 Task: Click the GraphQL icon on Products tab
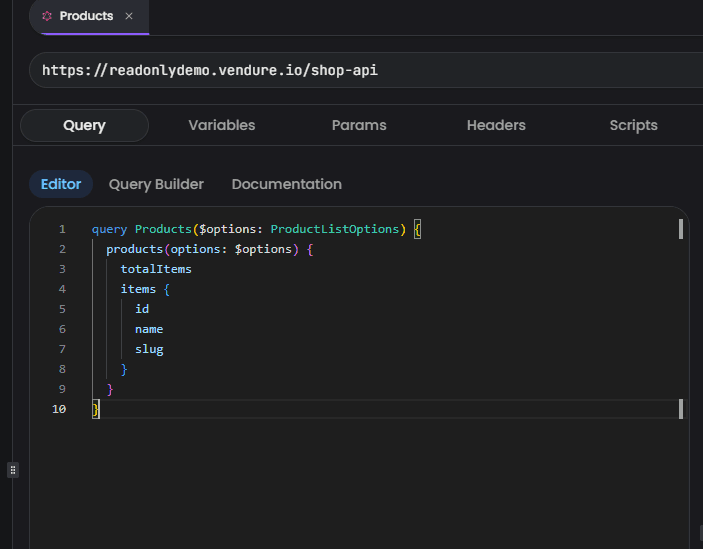click(47, 16)
